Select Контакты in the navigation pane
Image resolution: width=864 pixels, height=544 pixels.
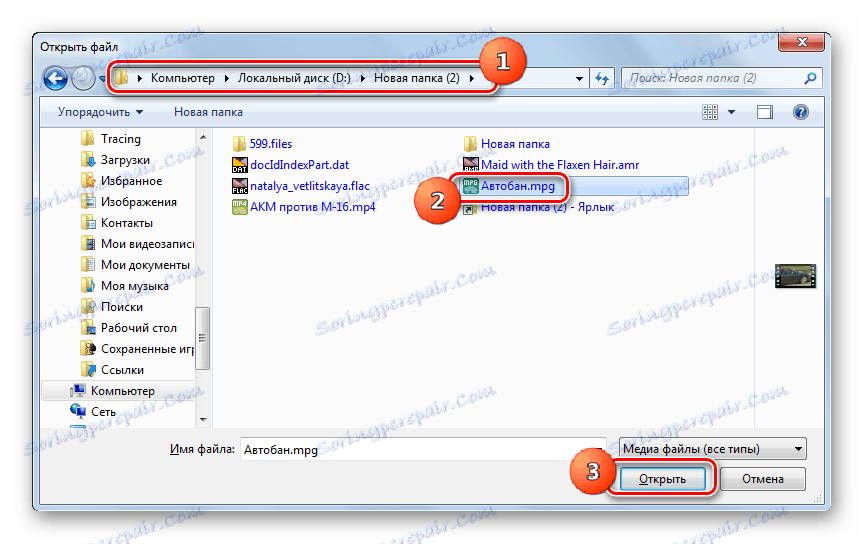127,223
